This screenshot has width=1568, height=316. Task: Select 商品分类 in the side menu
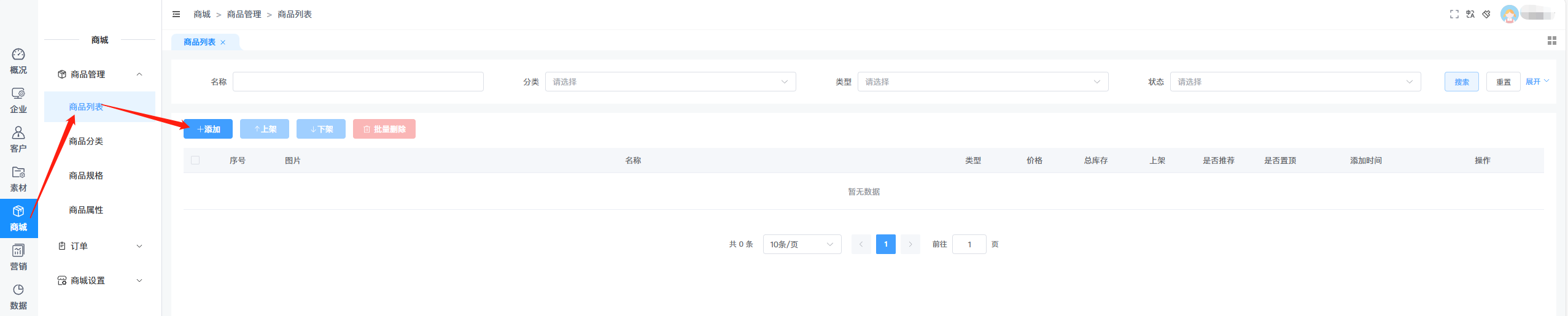(86, 141)
